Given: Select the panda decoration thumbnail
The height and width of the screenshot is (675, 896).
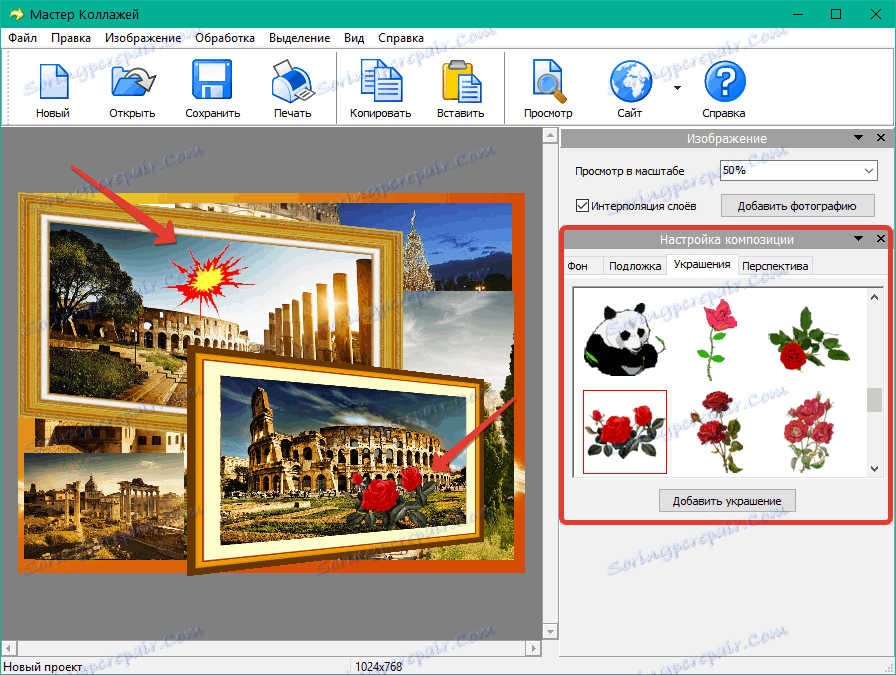Looking at the screenshot, I should pos(625,339).
